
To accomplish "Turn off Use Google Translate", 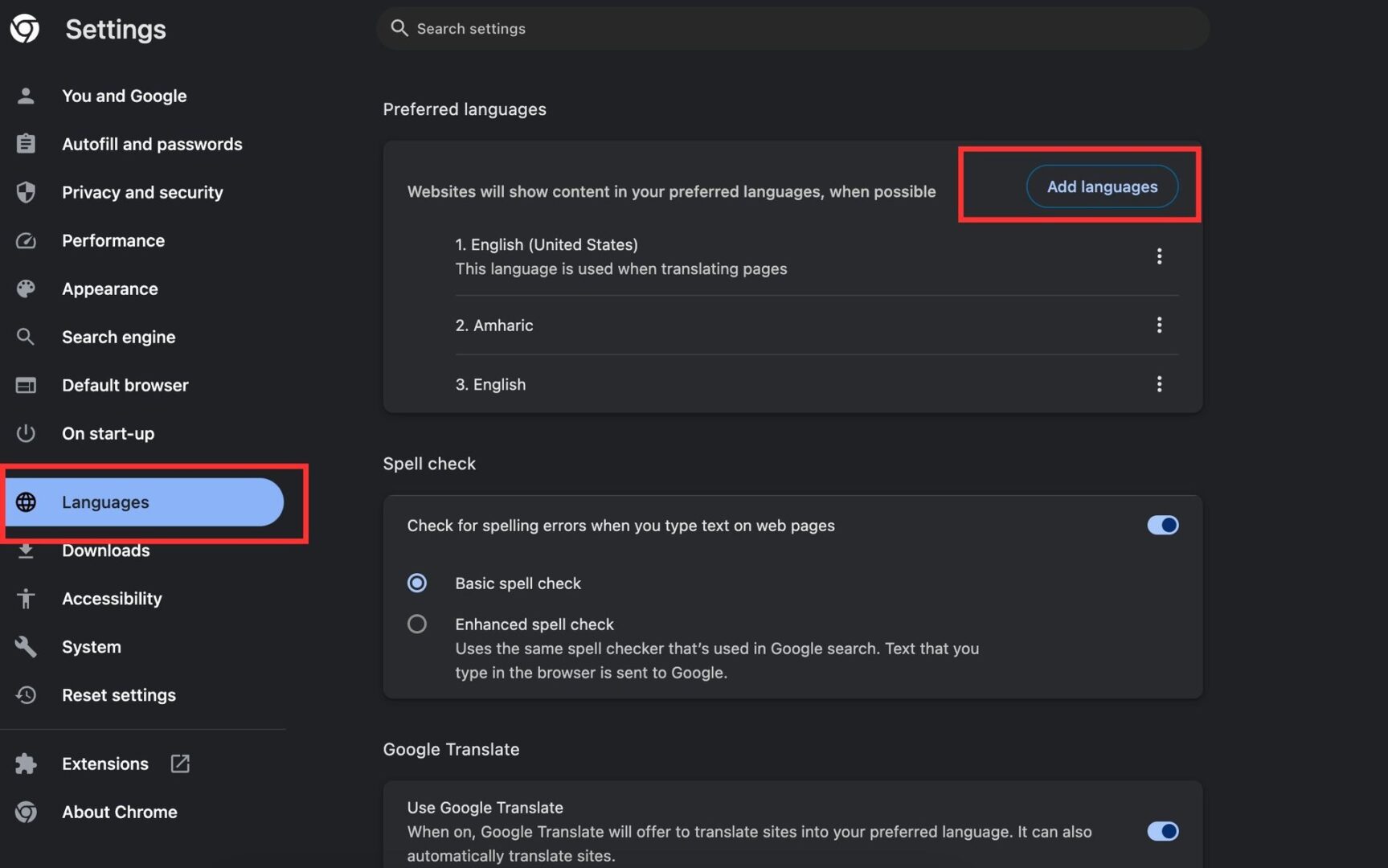I will pyautogui.click(x=1163, y=832).
